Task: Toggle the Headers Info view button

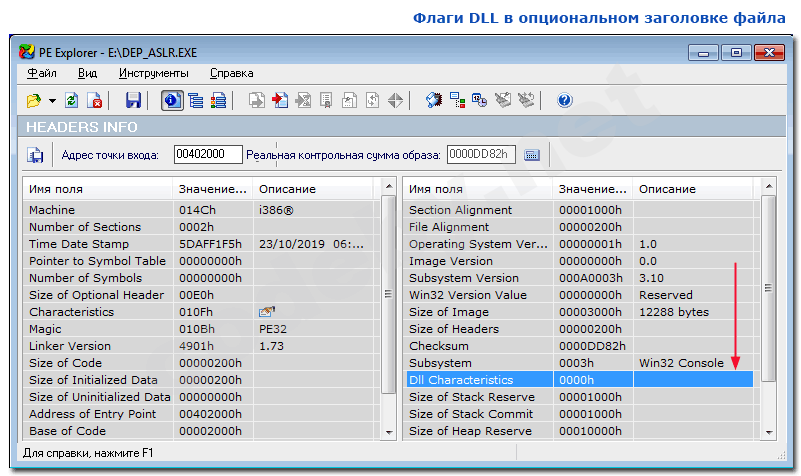Action: point(170,100)
